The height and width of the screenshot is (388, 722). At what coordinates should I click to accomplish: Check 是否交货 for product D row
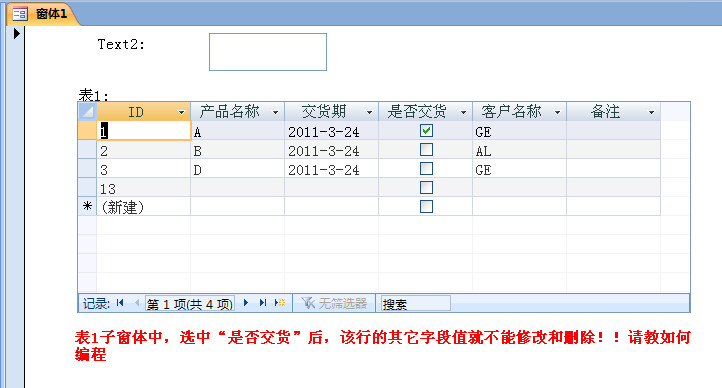point(426,168)
